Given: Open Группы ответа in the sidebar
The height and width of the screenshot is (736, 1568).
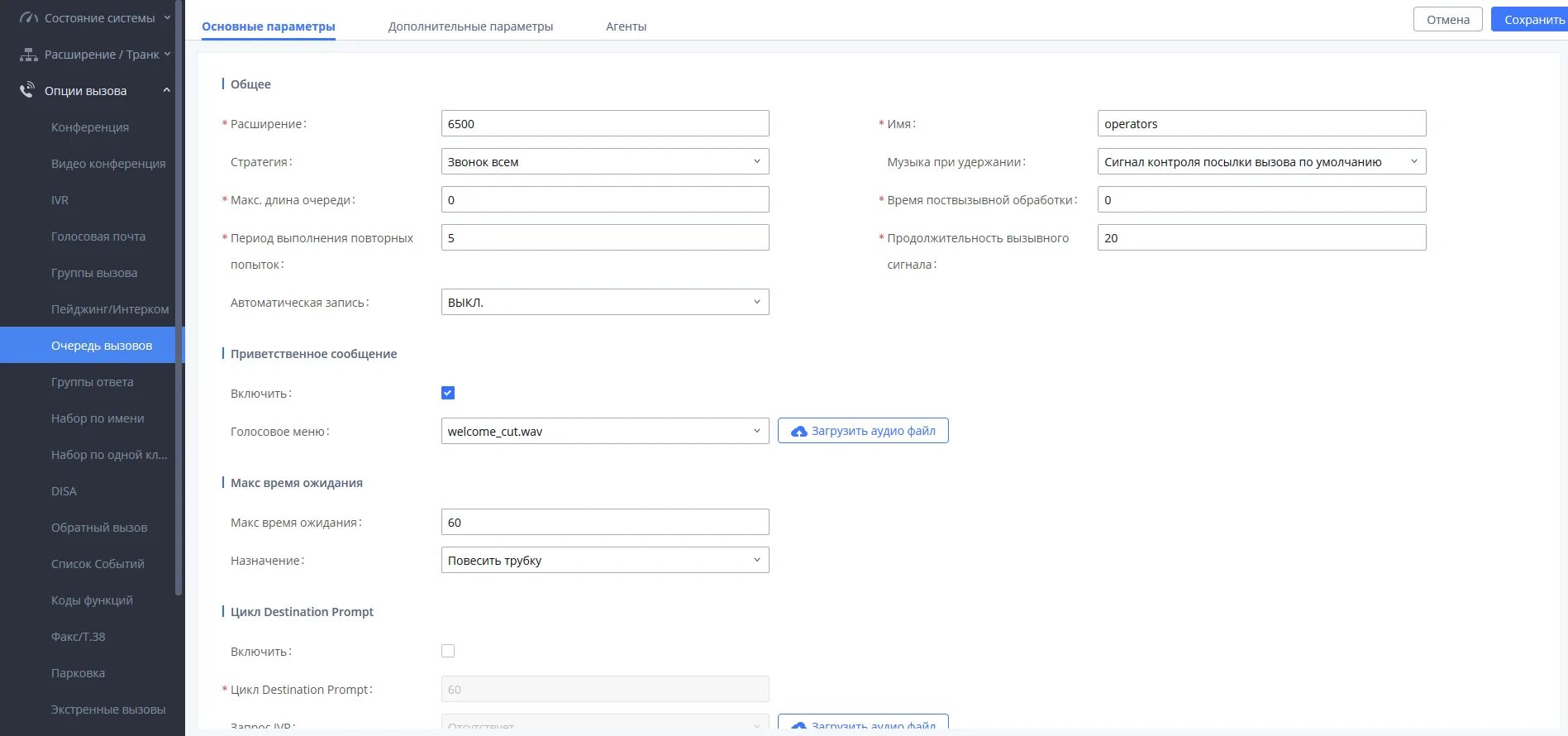Looking at the screenshot, I should pos(92,382).
